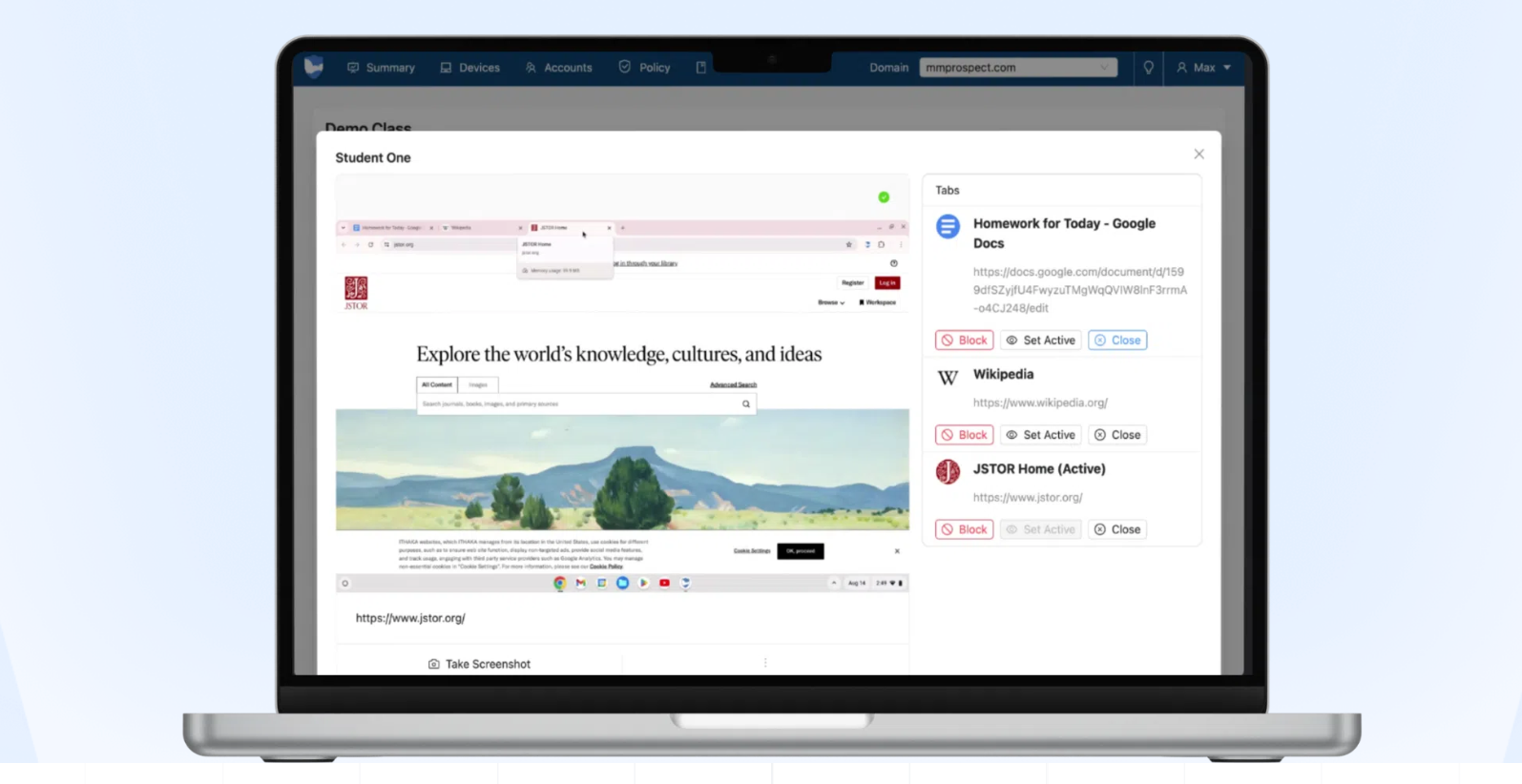Click the black OK, proceed cookie button
Viewport: 1522px width, 784px height.
[801, 551]
